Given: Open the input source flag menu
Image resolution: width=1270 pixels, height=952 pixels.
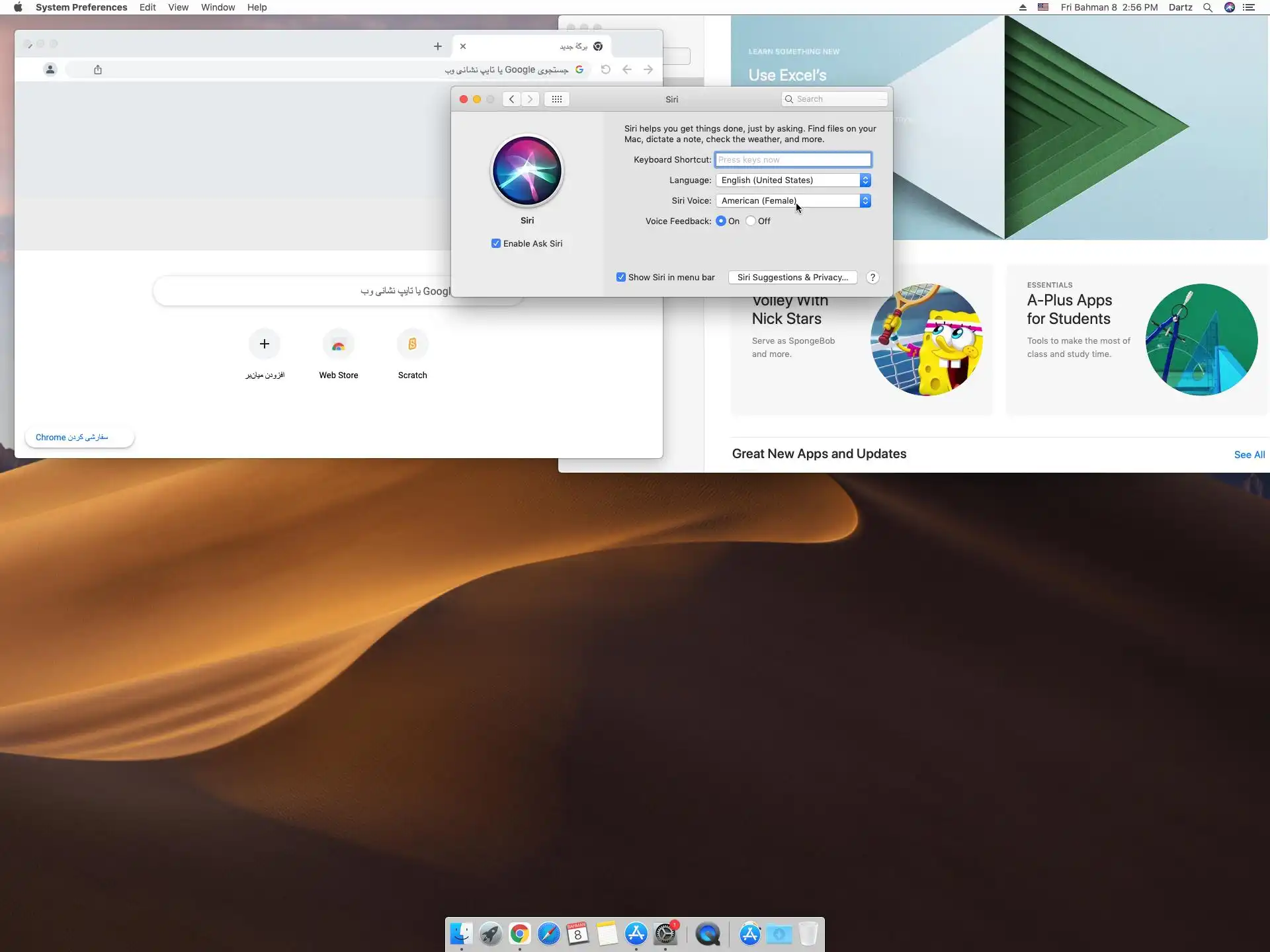Looking at the screenshot, I should click(x=1043, y=7).
